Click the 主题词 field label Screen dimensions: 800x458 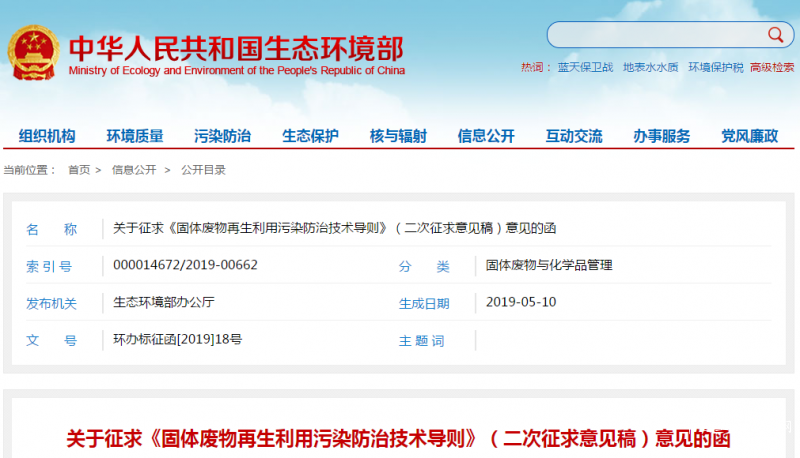pyautogui.click(x=421, y=341)
